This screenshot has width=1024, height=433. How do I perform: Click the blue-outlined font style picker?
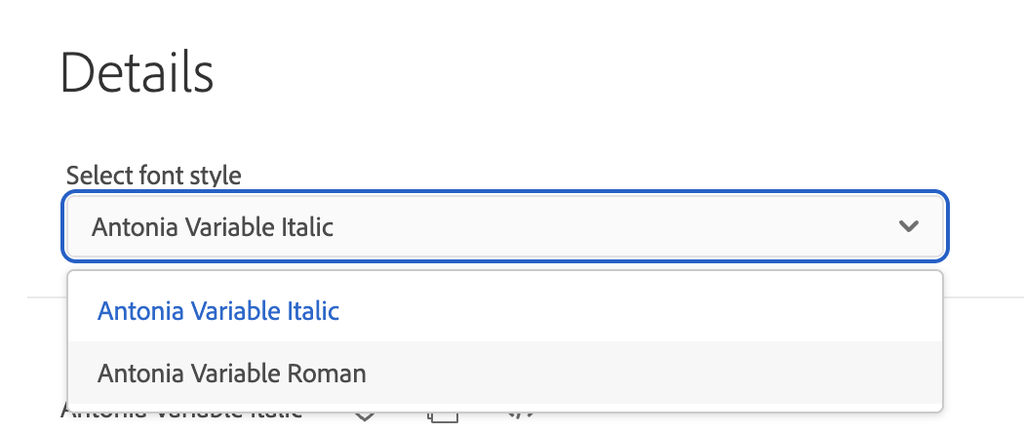pyautogui.click(x=505, y=227)
